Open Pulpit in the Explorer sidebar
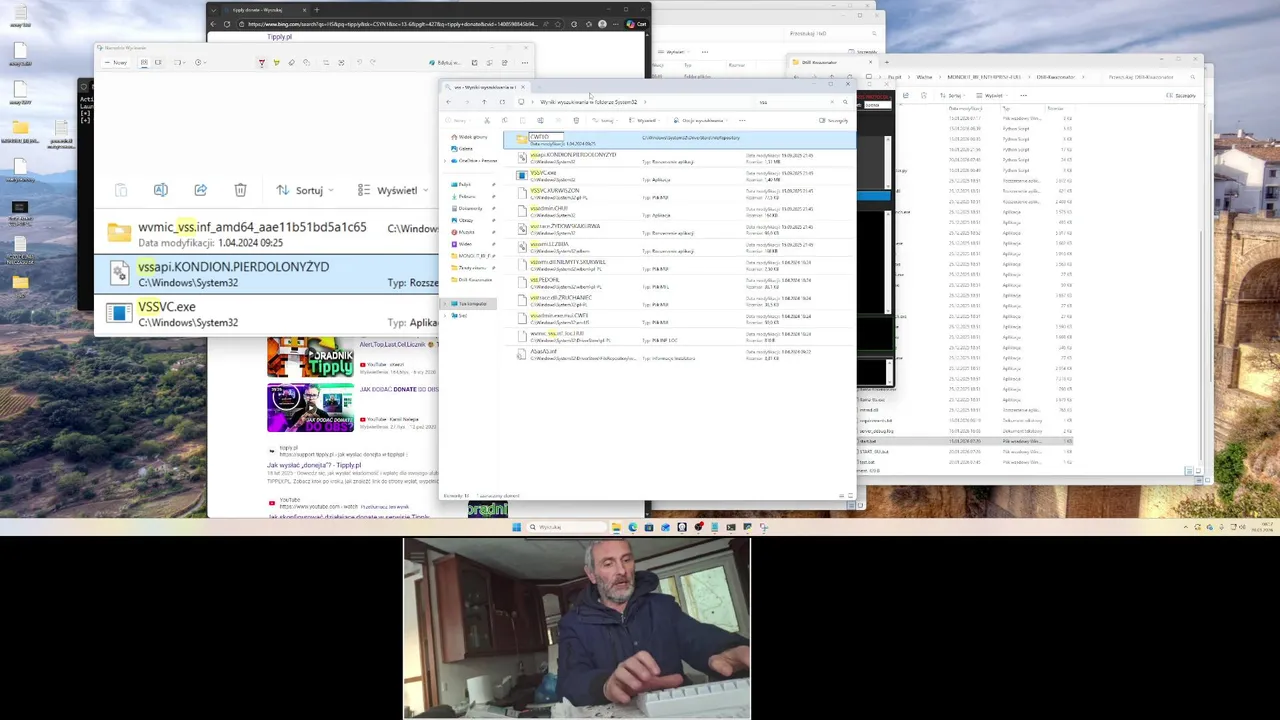Image resolution: width=1280 pixels, height=720 pixels. (466, 185)
